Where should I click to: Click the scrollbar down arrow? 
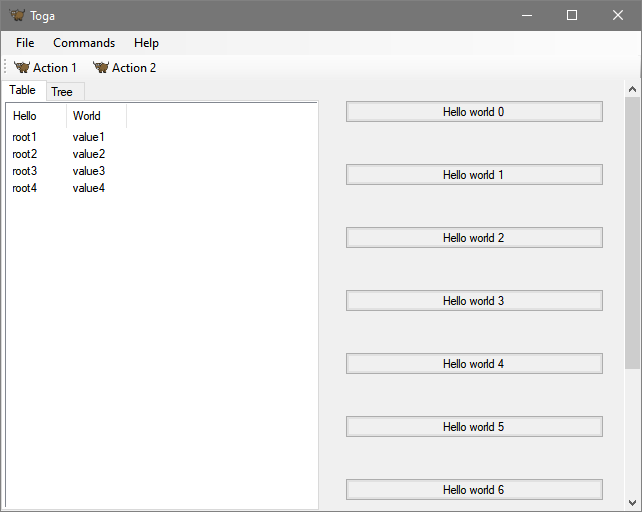(x=632, y=502)
